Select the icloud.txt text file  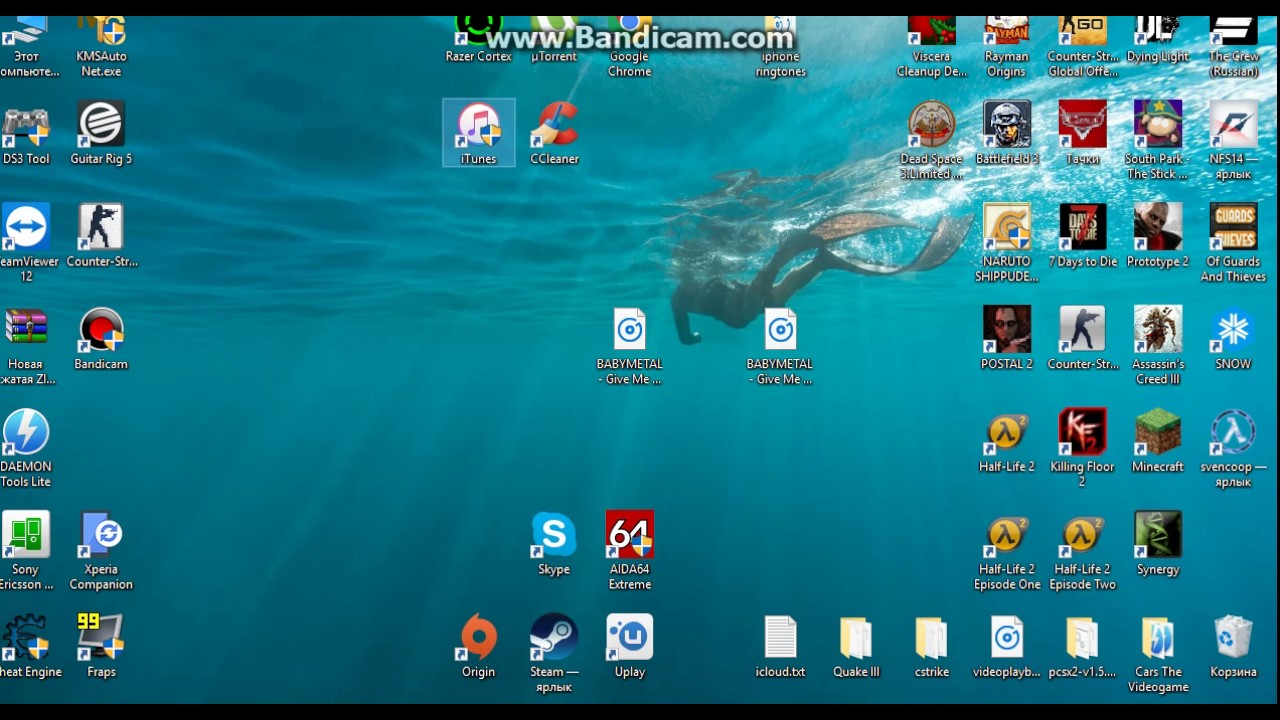780,637
